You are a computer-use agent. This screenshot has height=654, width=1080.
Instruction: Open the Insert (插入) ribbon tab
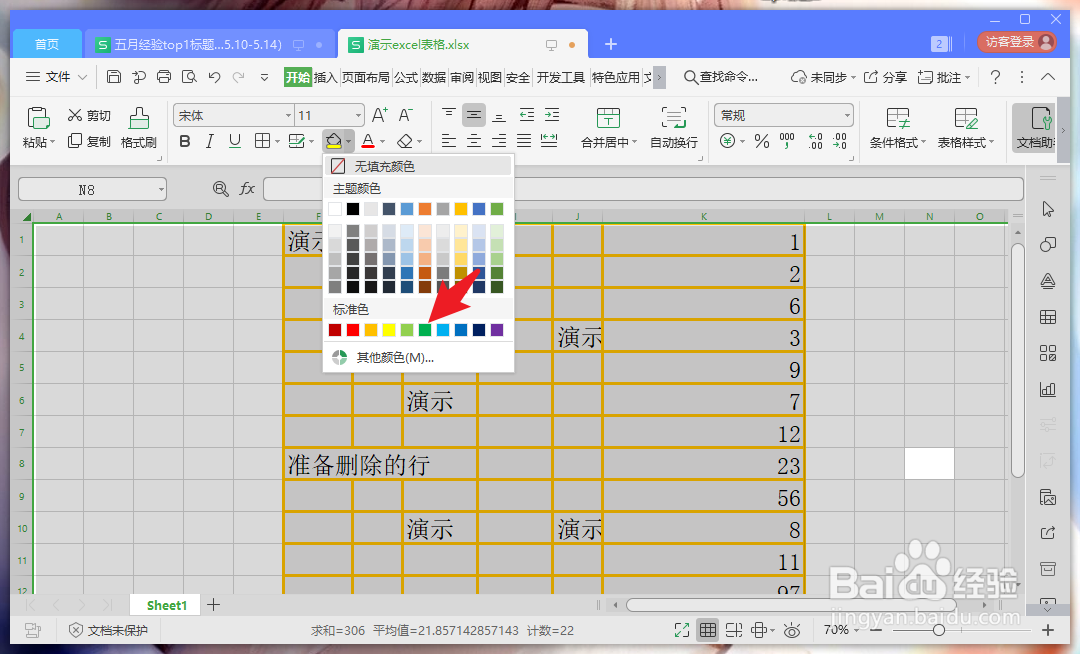325,77
